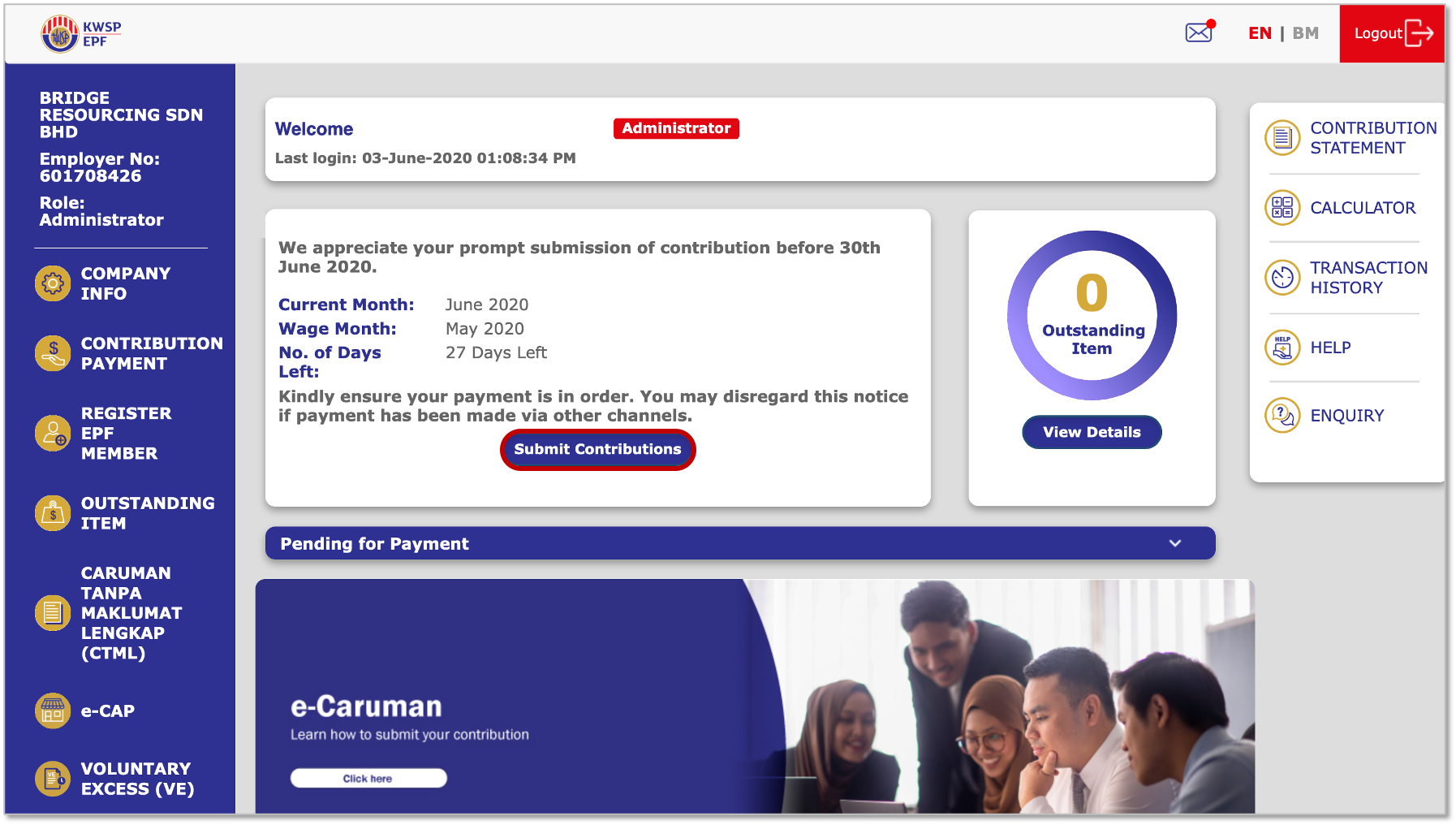Open REGISTER EPF MEMBER menu
Viewport: 1456px width, 825px height.
[x=126, y=433]
